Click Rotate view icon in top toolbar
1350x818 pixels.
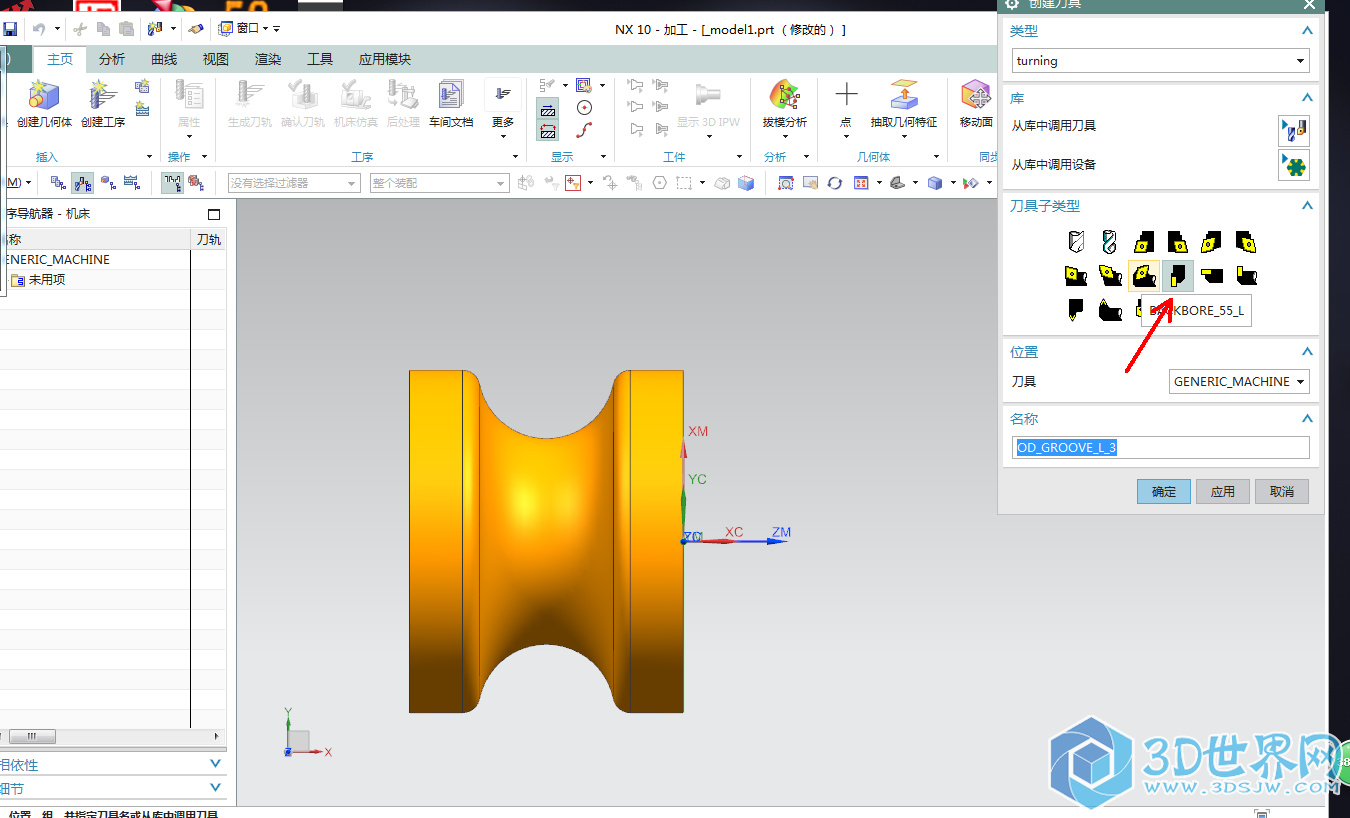click(835, 183)
